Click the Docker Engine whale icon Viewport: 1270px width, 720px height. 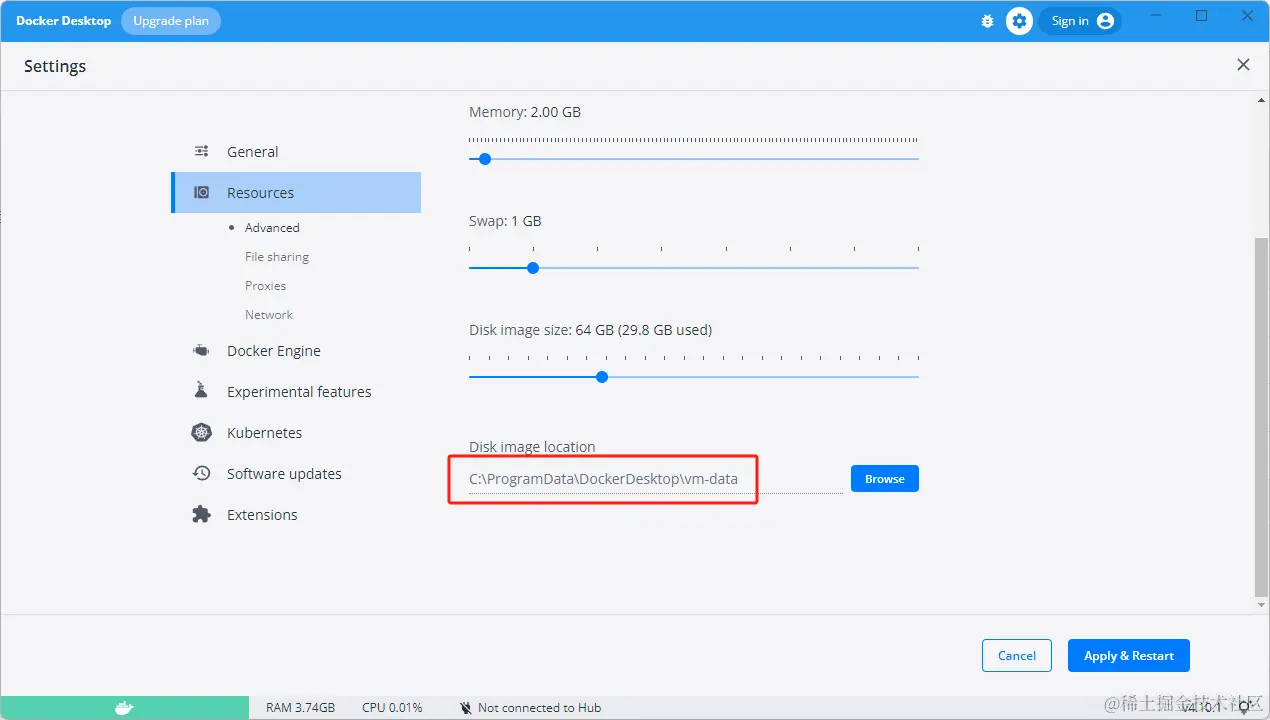tap(202, 351)
